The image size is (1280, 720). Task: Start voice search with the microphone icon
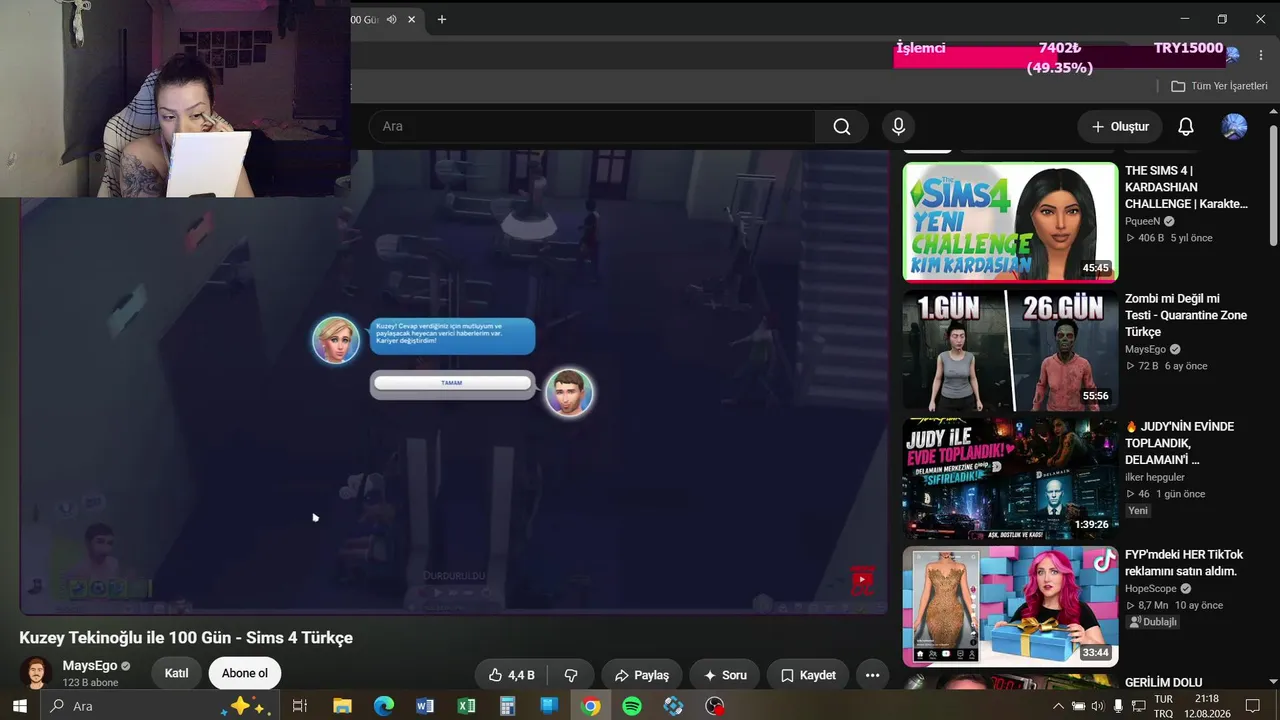pos(898,127)
